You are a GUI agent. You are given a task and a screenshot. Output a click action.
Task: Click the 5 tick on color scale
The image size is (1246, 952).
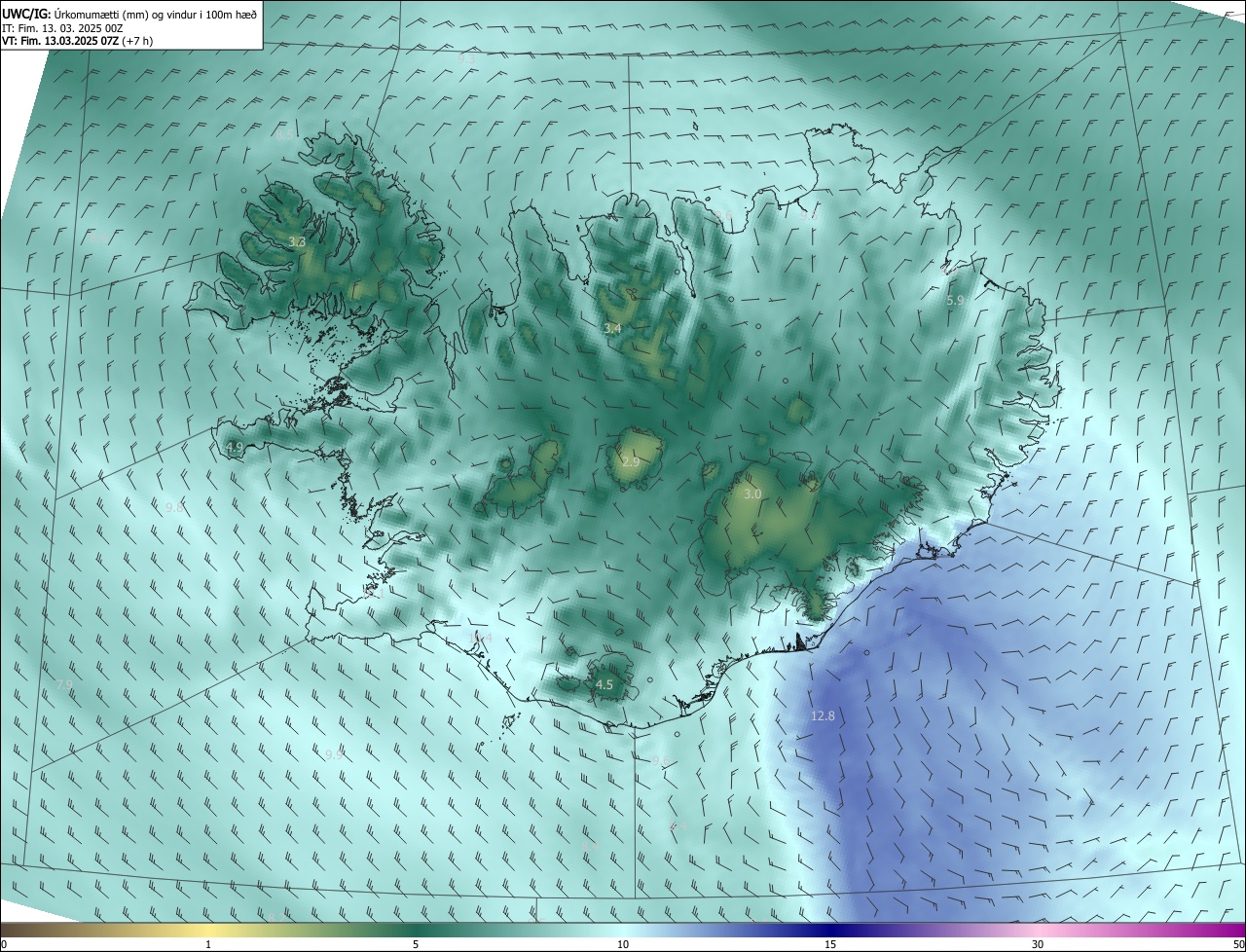pos(416,944)
